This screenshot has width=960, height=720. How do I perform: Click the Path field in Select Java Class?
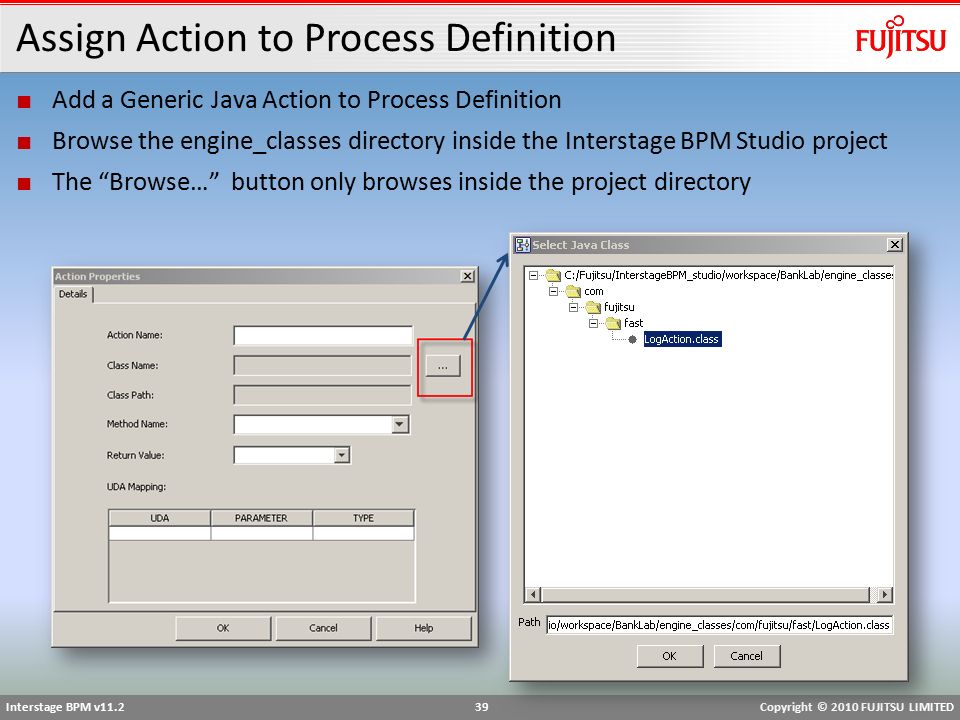pos(719,625)
